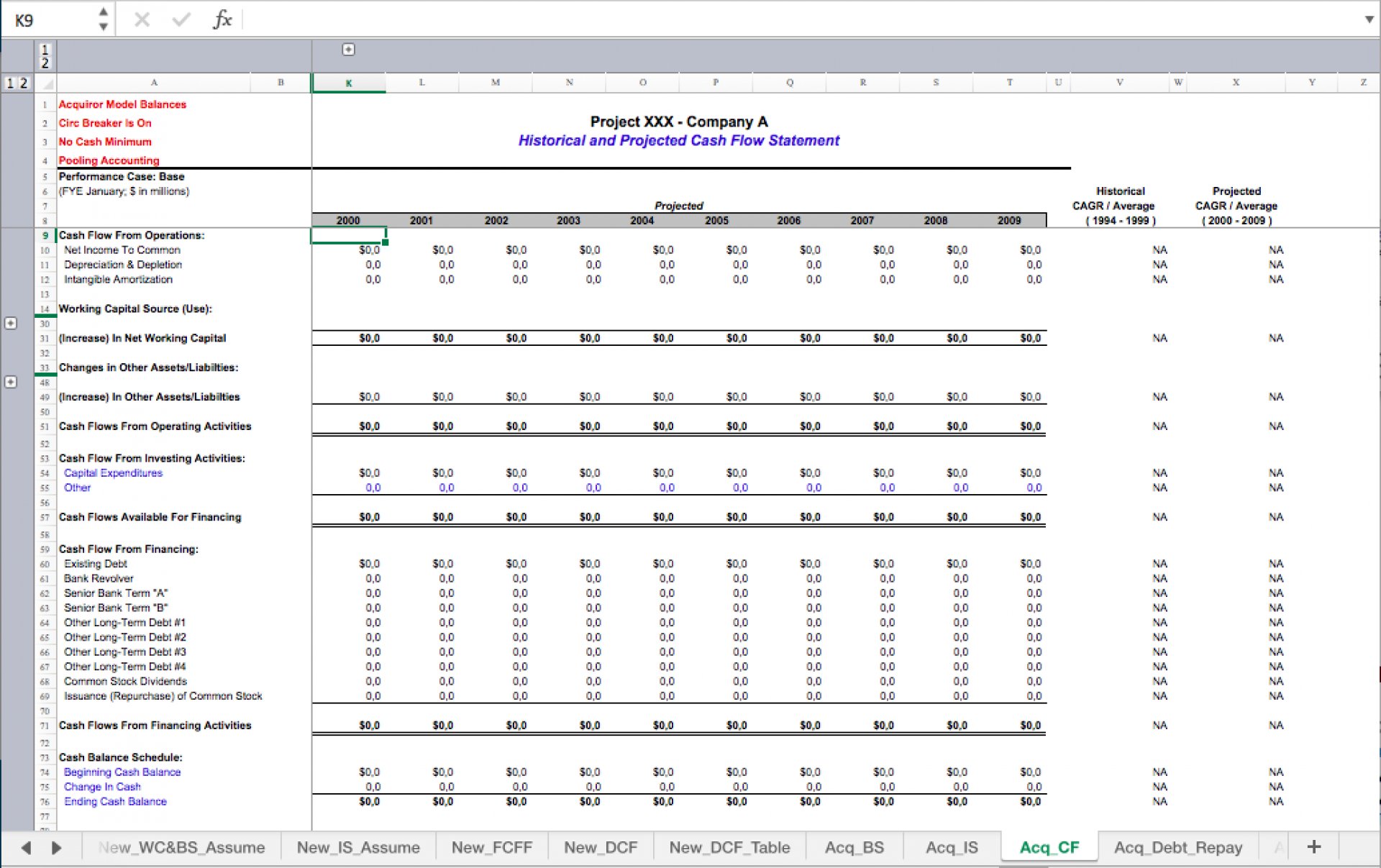Open the Acq_IS sheet tab
Viewport: 1381px width, 868px height.
pos(952,848)
